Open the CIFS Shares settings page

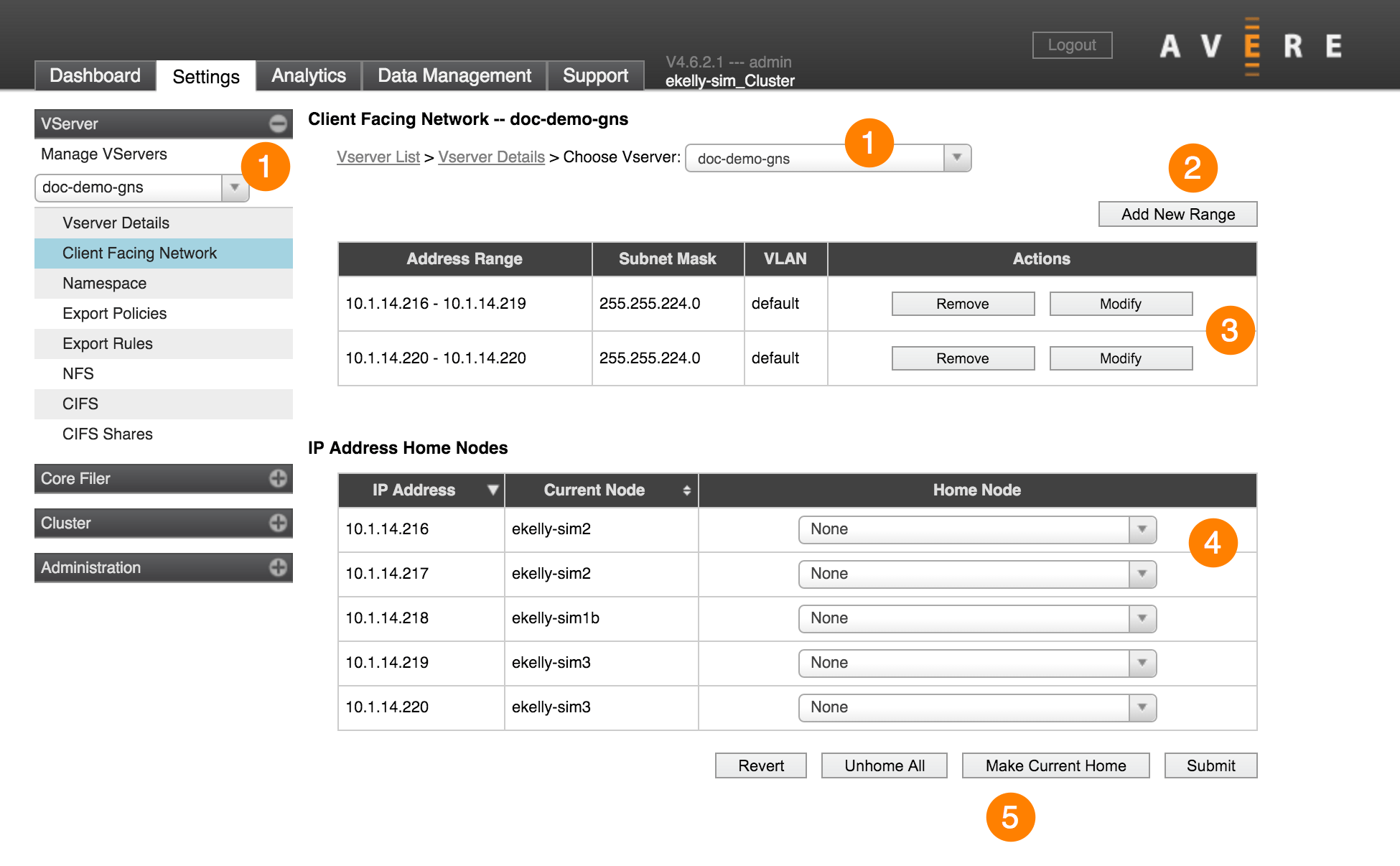[x=108, y=434]
